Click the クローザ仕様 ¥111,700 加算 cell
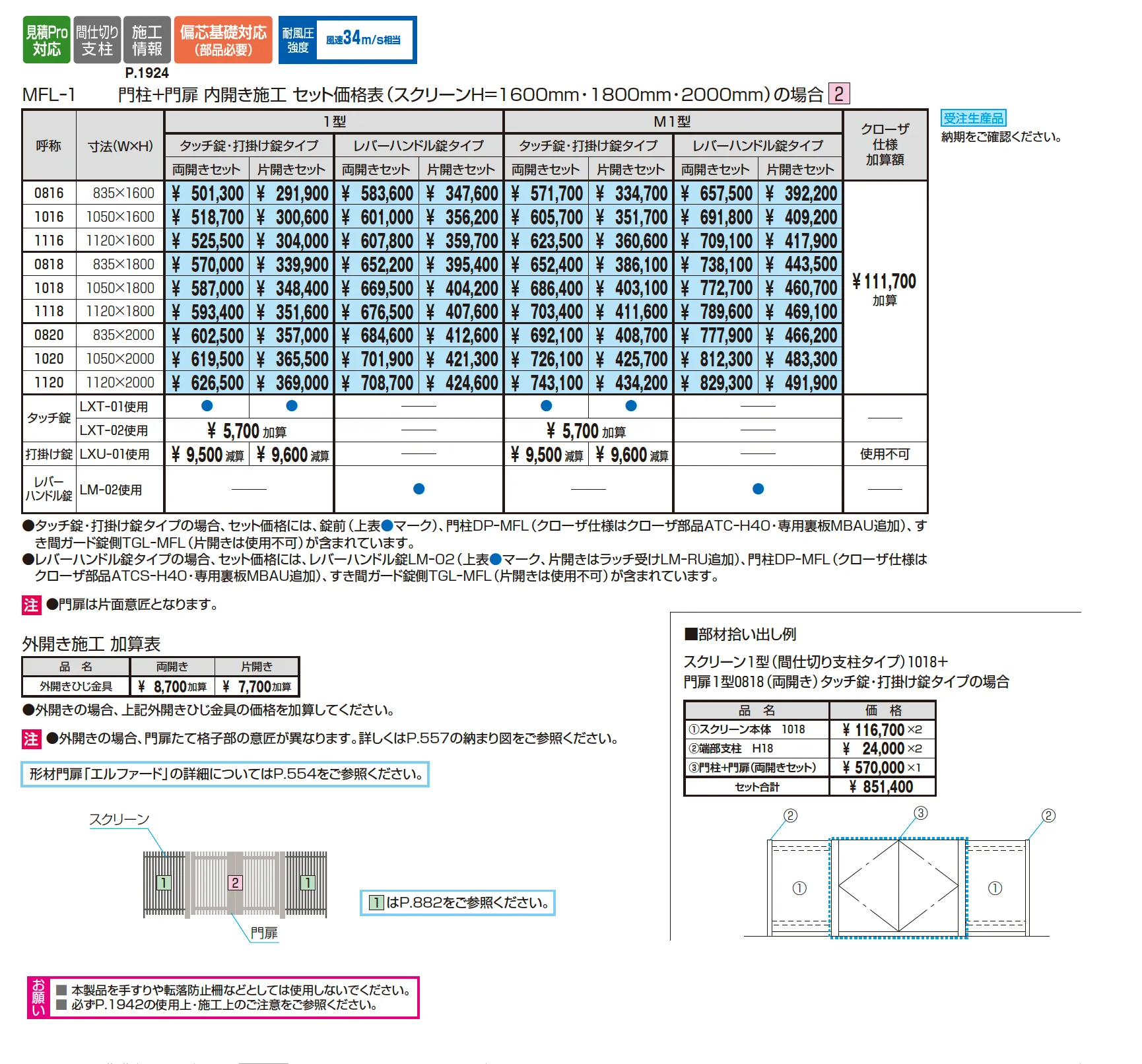This screenshot has height=1064, width=1142. click(x=885, y=288)
